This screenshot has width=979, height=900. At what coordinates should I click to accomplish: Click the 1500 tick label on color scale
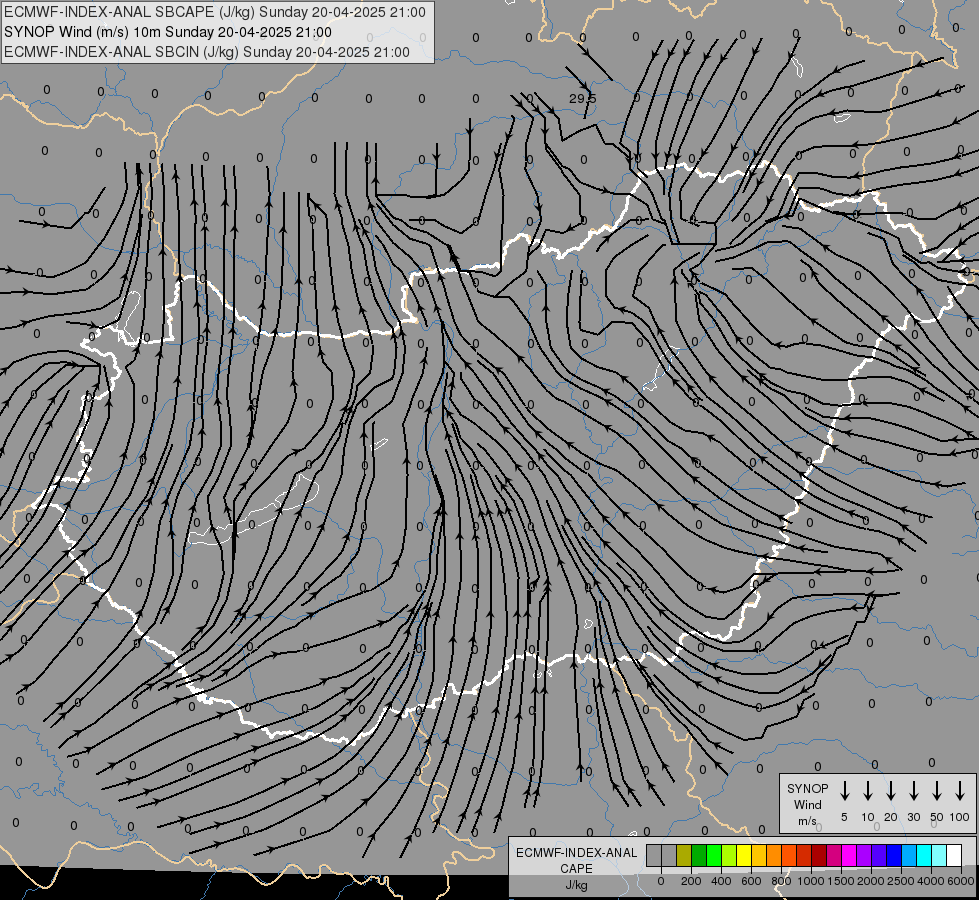pyautogui.click(x=841, y=881)
